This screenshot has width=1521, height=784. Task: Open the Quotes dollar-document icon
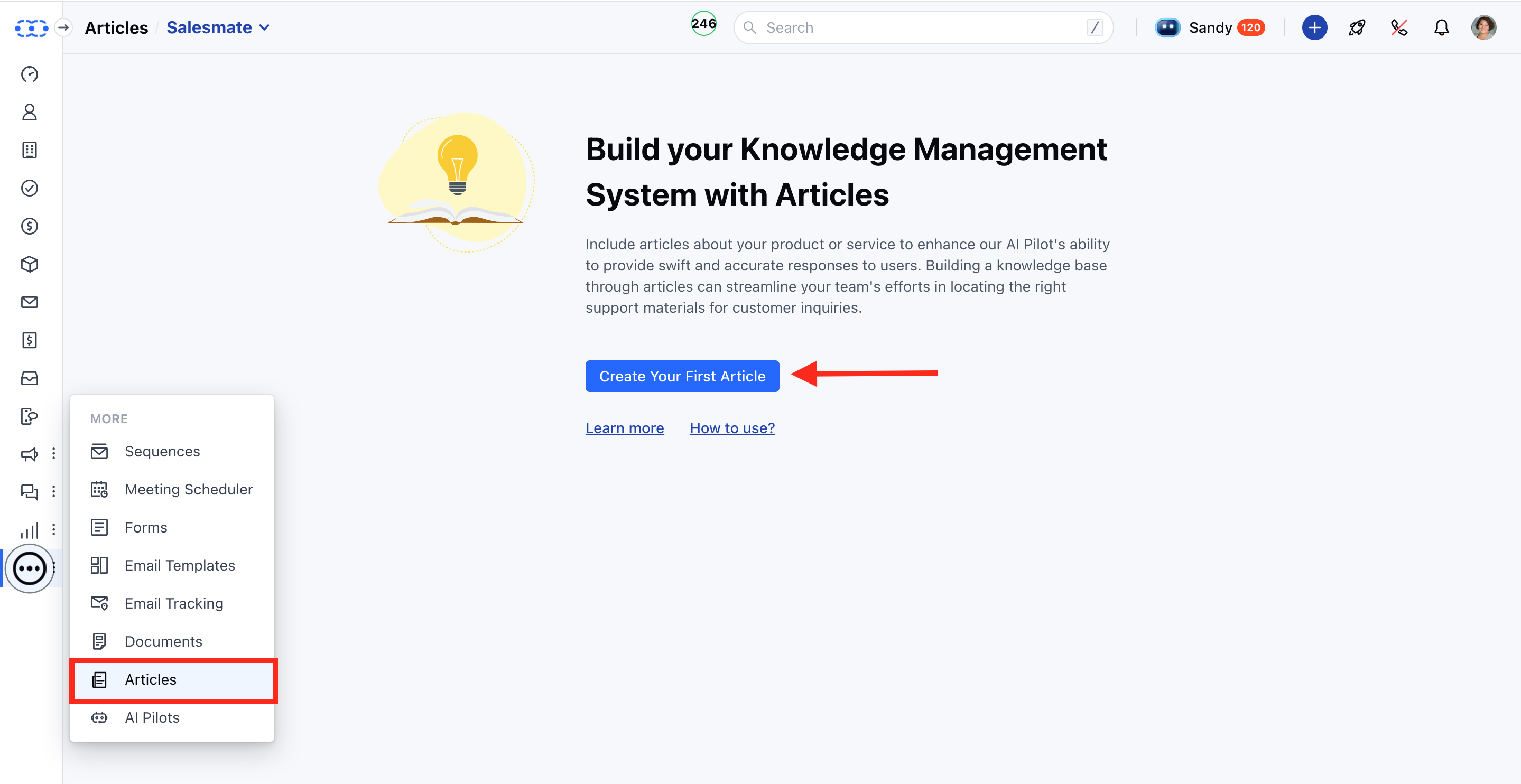30,340
